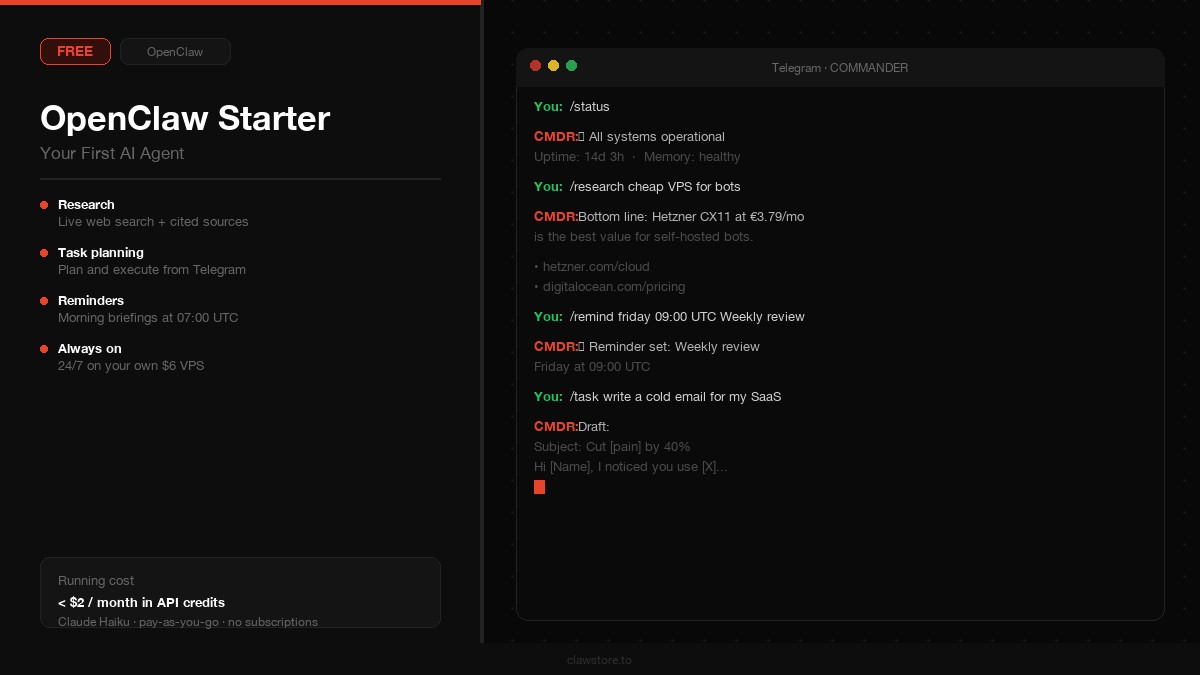Click the FREE badge
The width and height of the screenshot is (1200, 675).
pos(75,51)
